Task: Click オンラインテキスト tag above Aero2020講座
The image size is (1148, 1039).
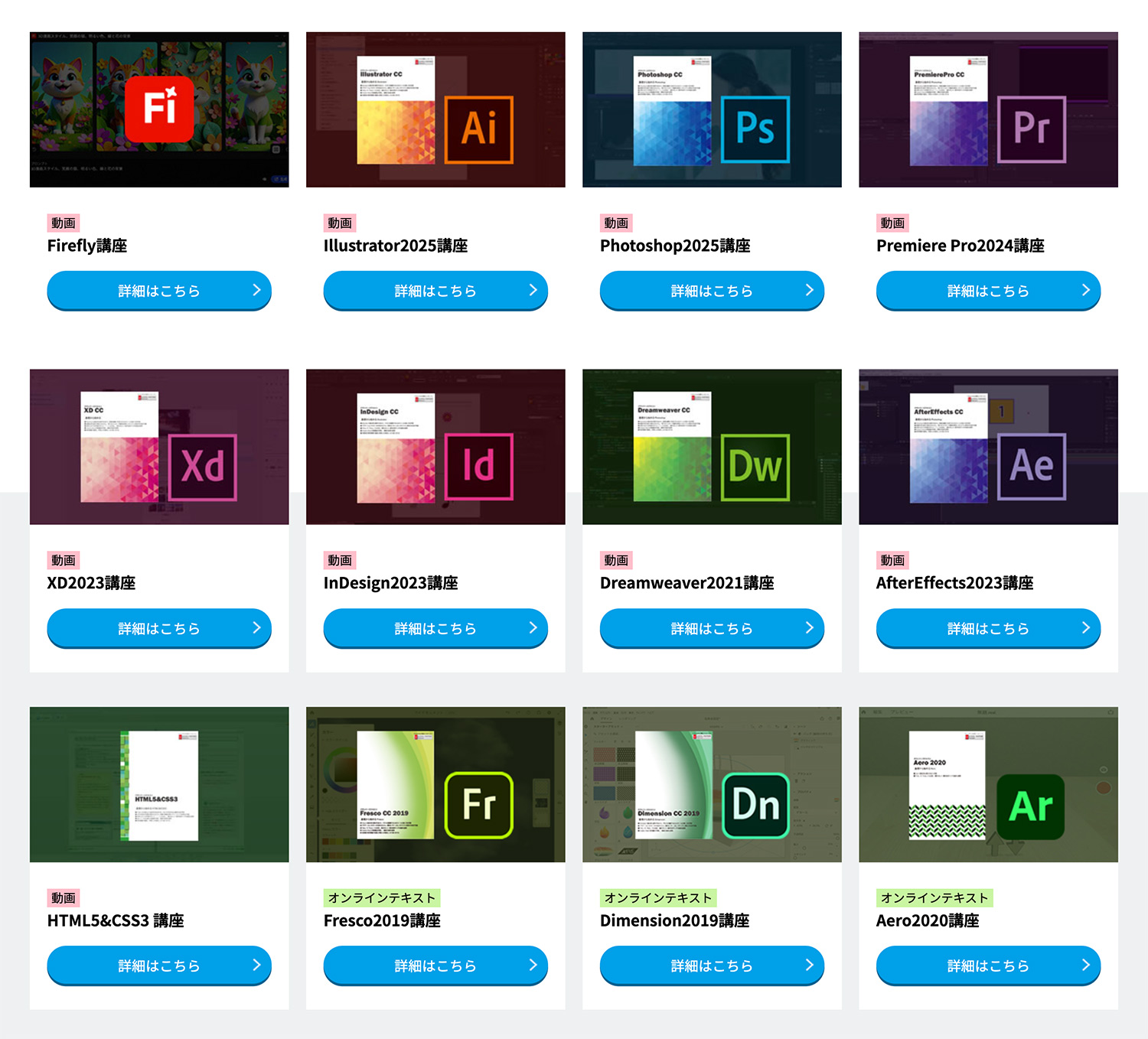Action: [934, 897]
